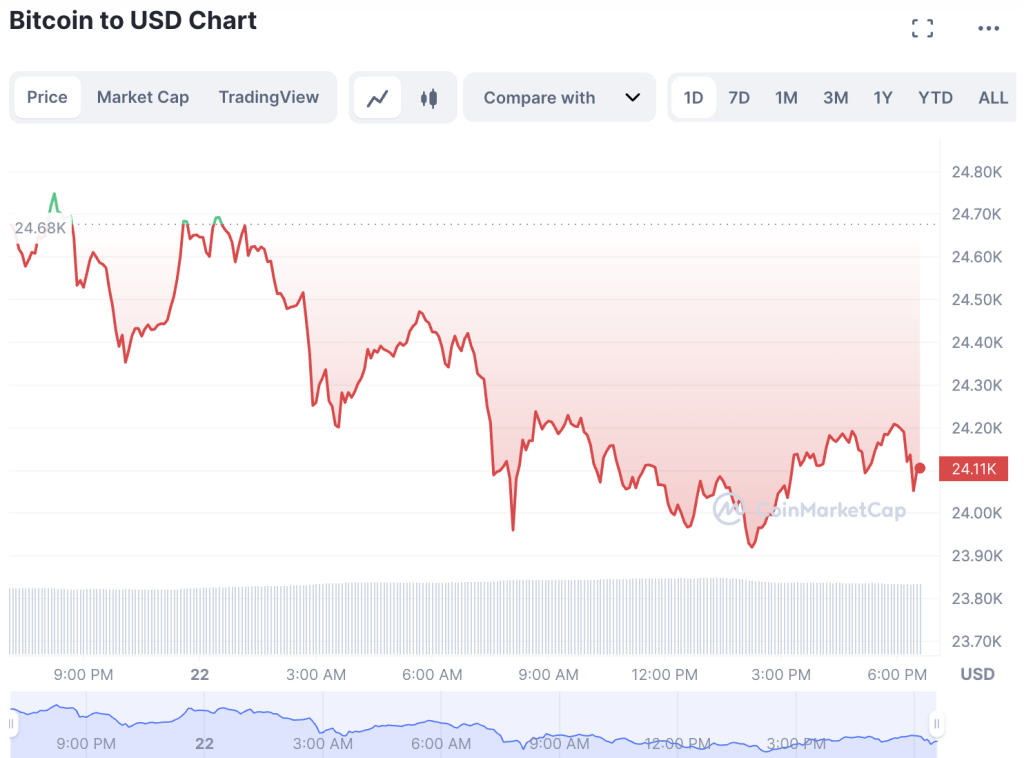The image size is (1024, 758).
Task: Switch to candlestick chart view
Action: (x=430, y=98)
